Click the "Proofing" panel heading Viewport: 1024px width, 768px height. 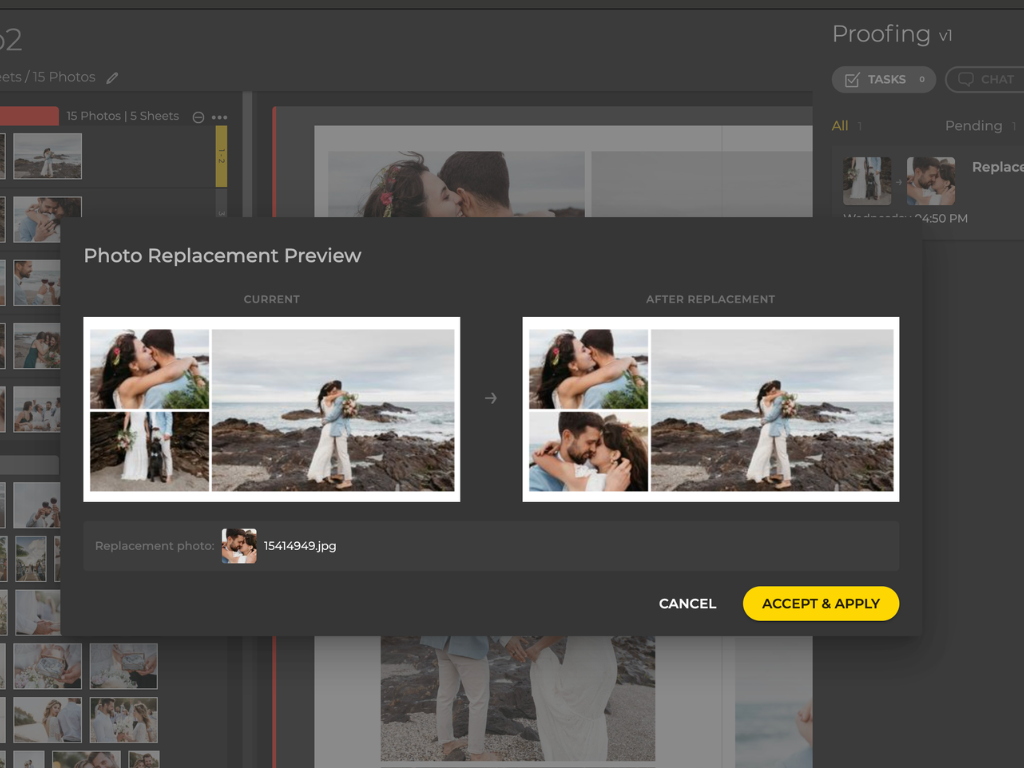[881, 34]
